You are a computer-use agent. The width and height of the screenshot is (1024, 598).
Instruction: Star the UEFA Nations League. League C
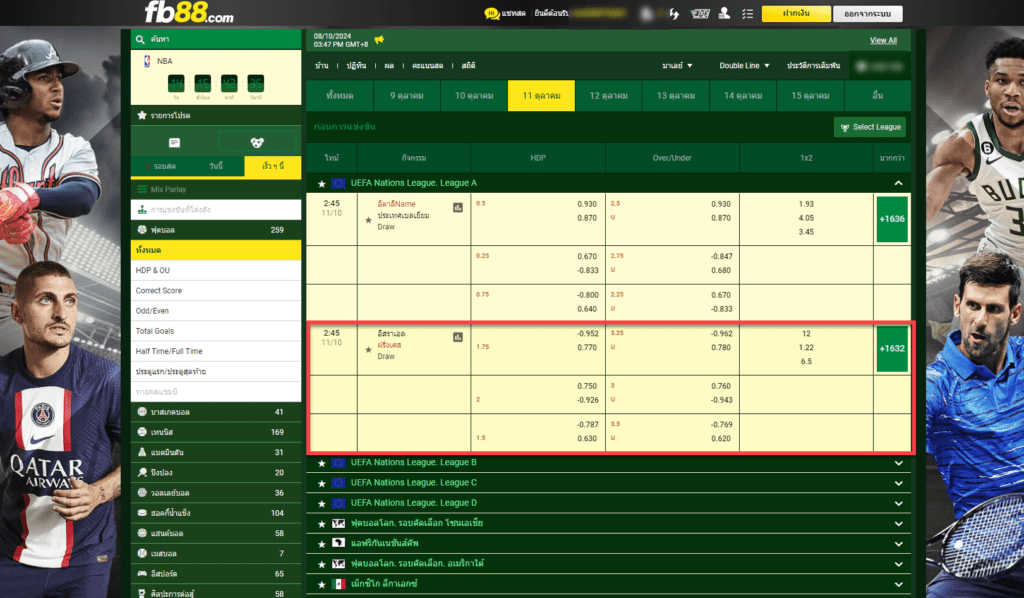[321, 483]
